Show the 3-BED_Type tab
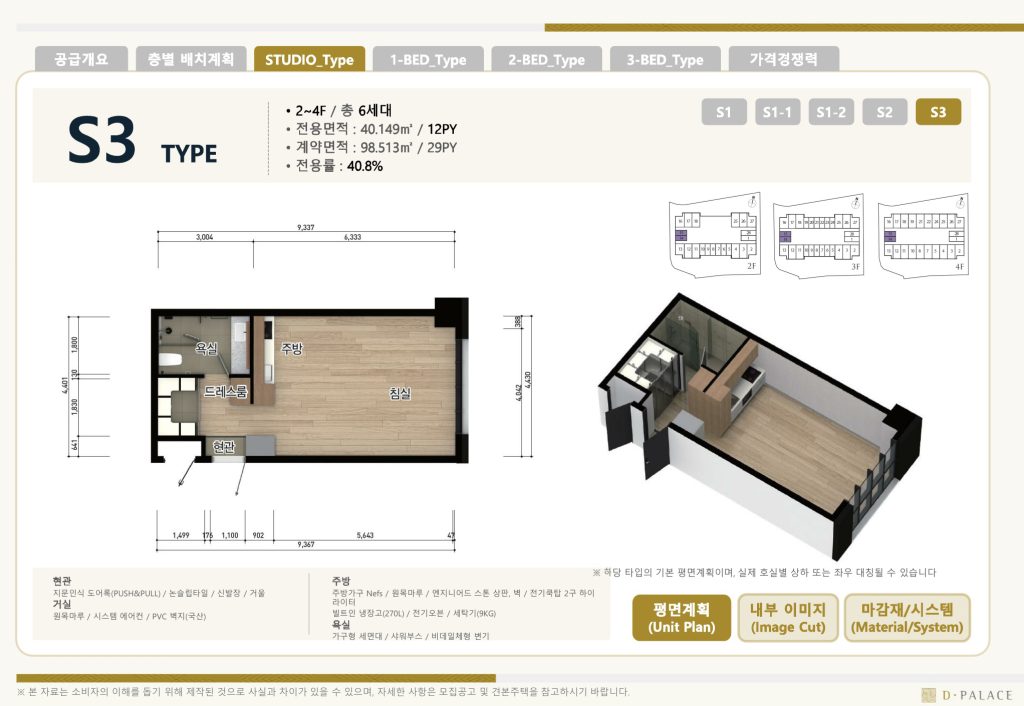1024x706 pixels. (665, 59)
